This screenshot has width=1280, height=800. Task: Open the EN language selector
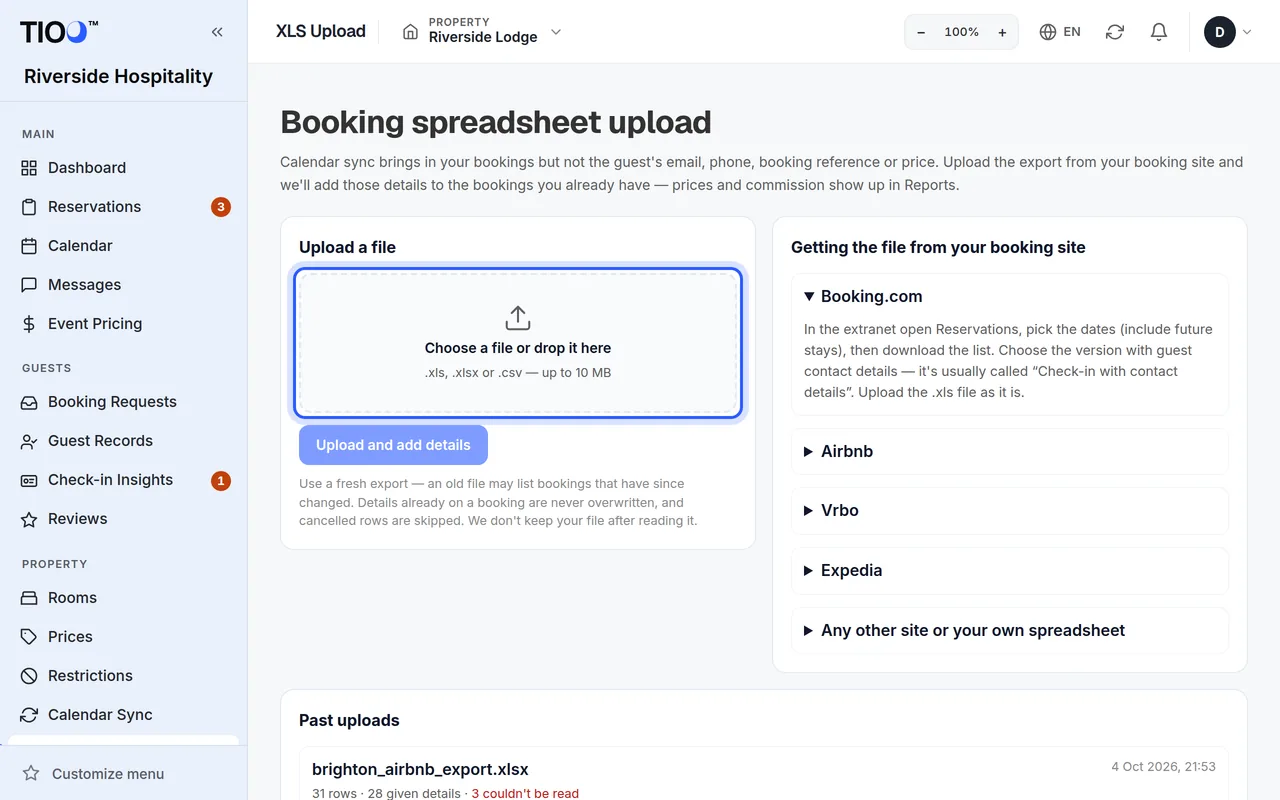[1060, 32]
